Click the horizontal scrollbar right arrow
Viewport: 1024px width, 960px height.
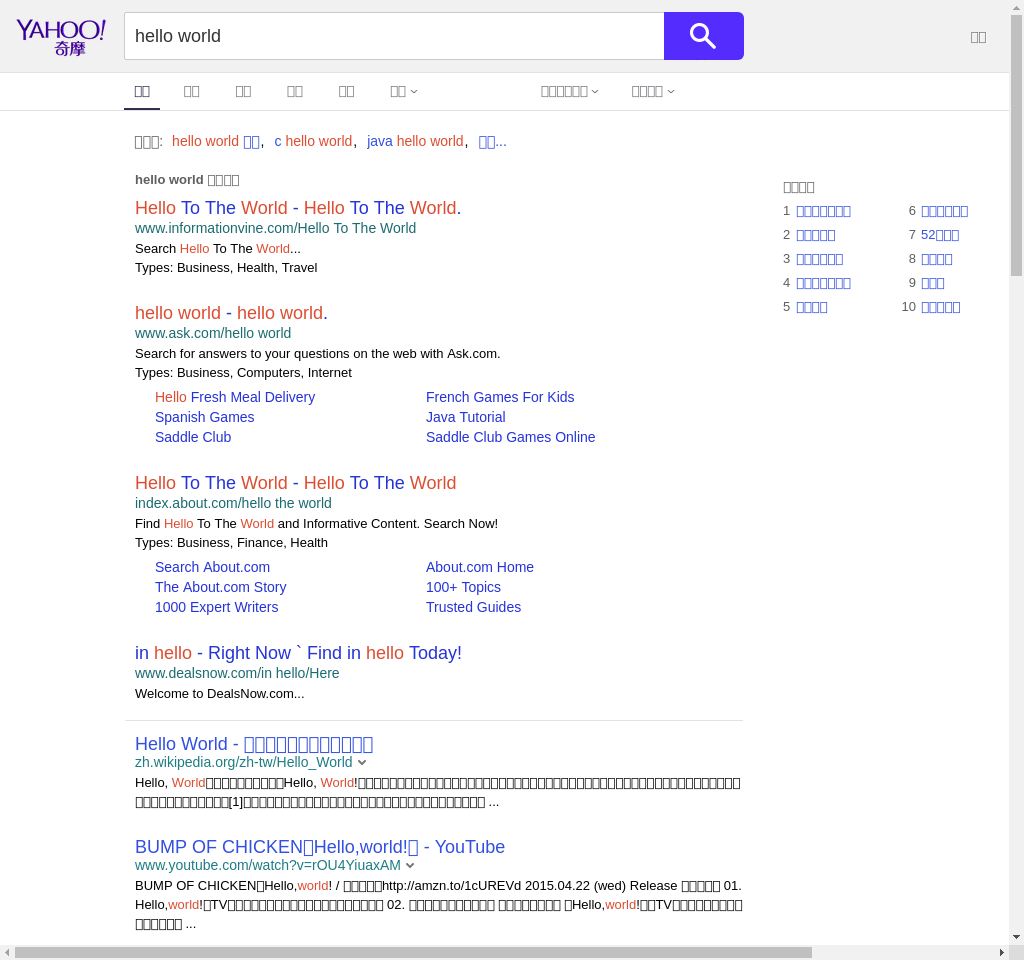1002,953
